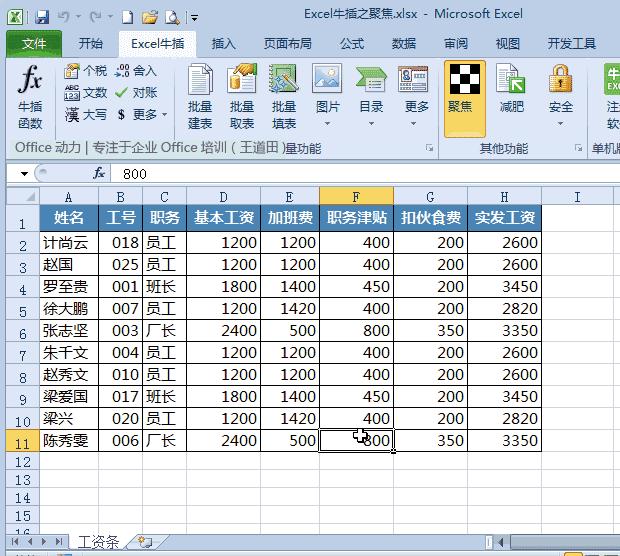Open the 文件 file tab
Viewport: 620px width, 556px height.
pyautogui.click(x=34, y=43)
